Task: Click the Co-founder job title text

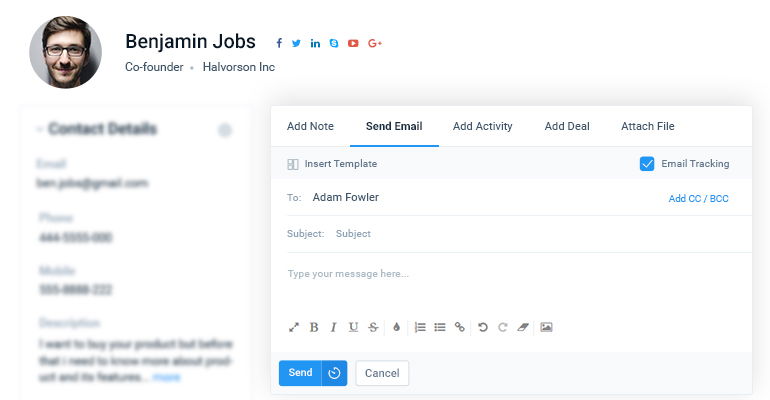Action: click(x=154, y=67)
